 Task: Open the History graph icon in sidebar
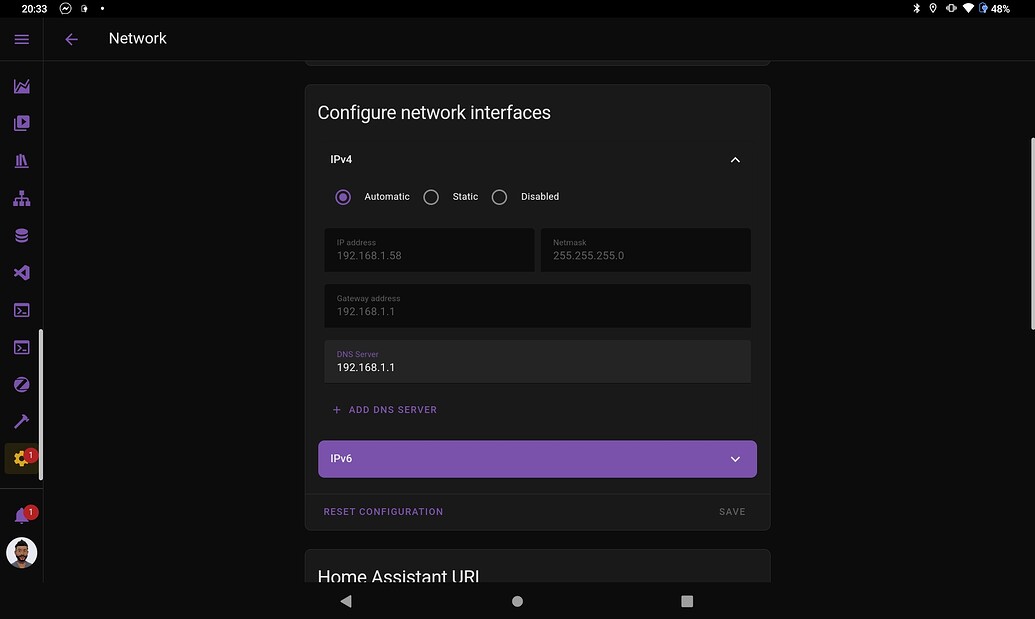pyautogui.click(x=21, y=86)
